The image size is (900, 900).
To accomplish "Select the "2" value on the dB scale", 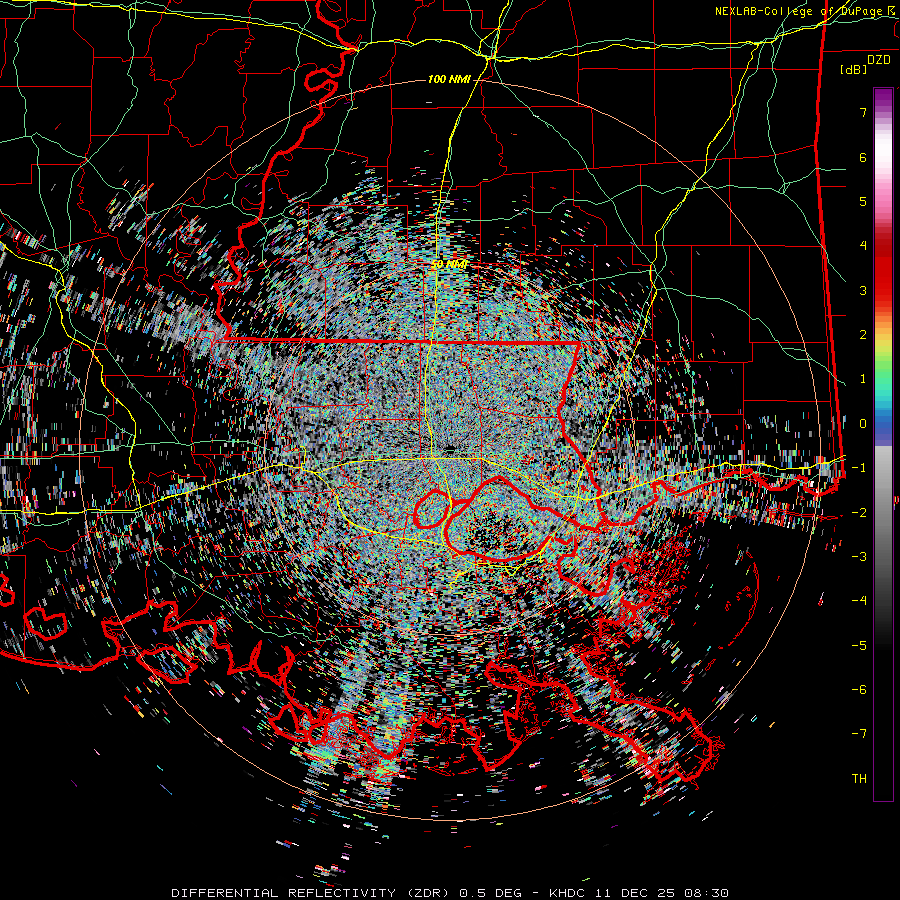I will point(863,335).
